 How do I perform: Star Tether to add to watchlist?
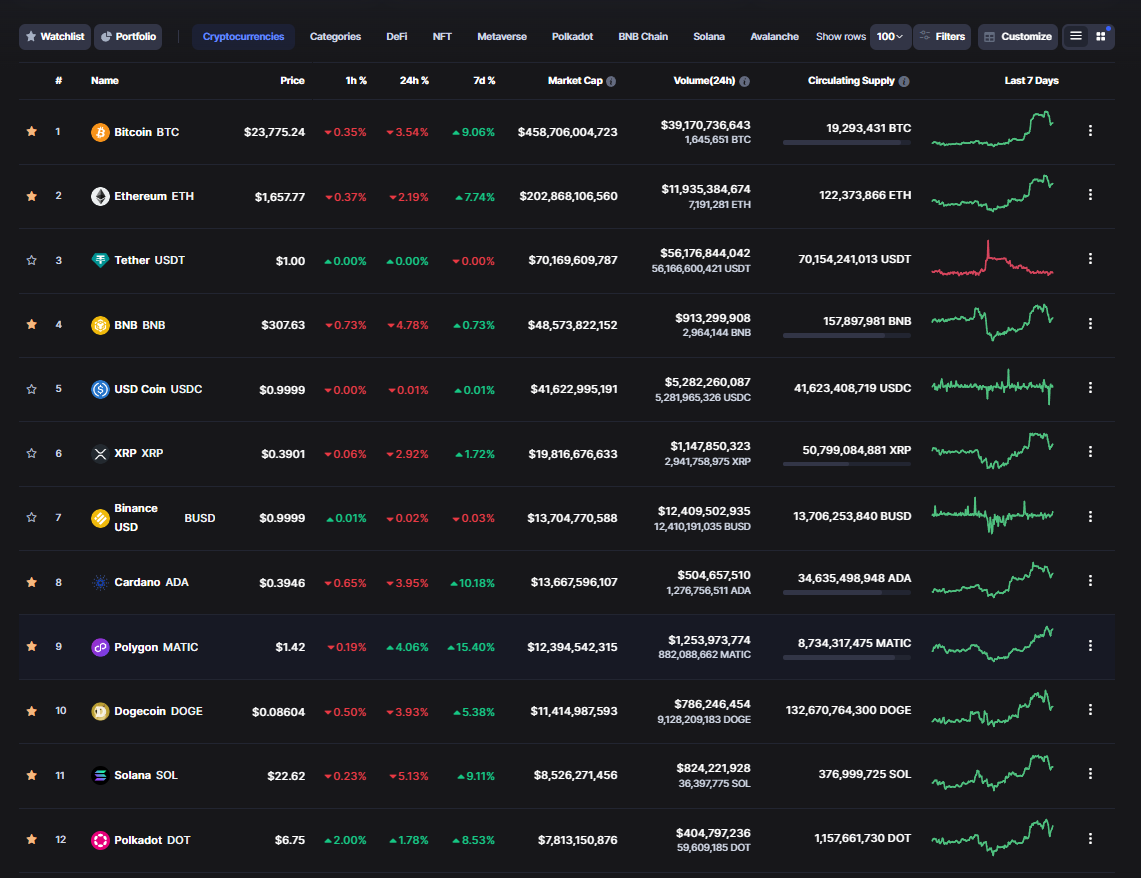coord(32,260)
